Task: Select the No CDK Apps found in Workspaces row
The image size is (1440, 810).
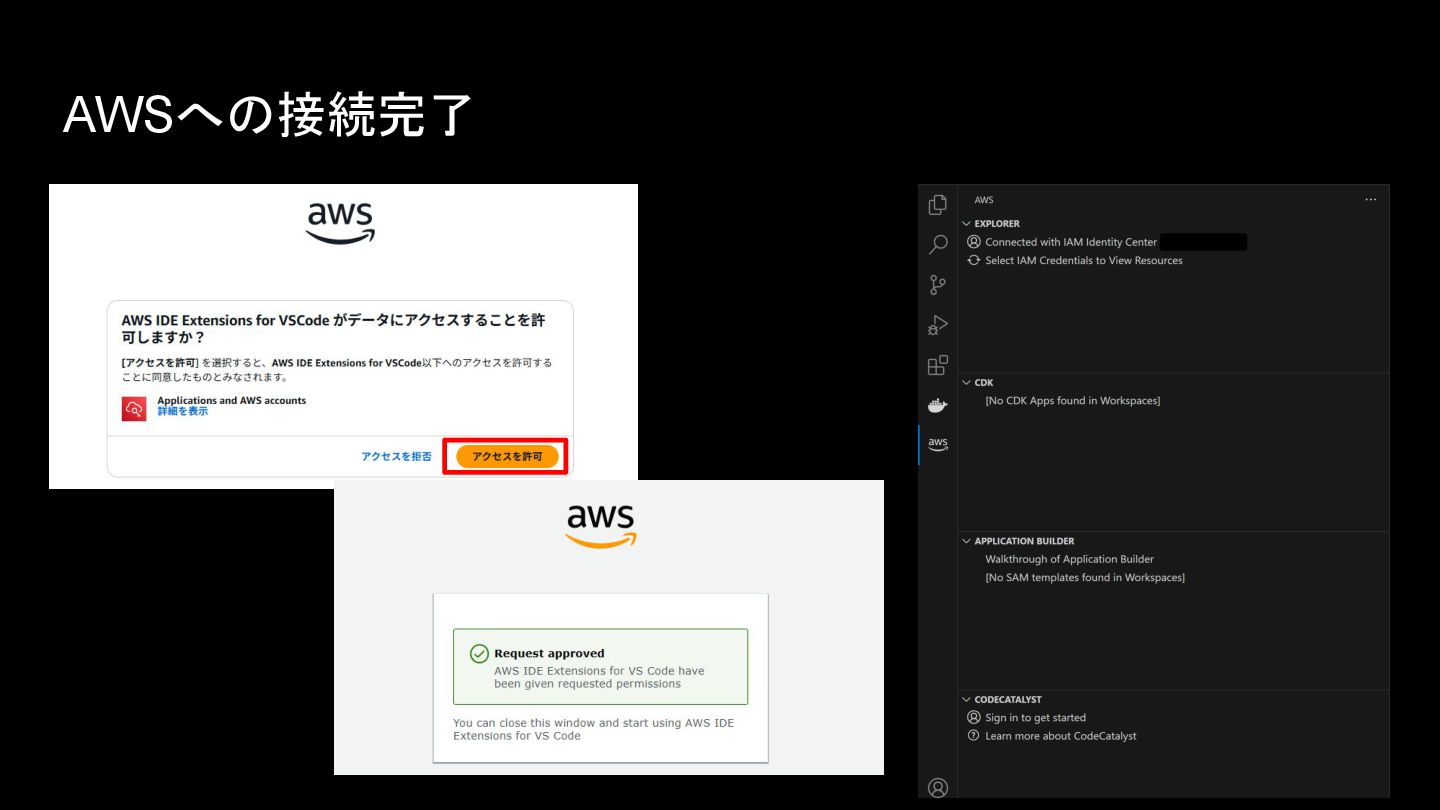Action: 1073,401
